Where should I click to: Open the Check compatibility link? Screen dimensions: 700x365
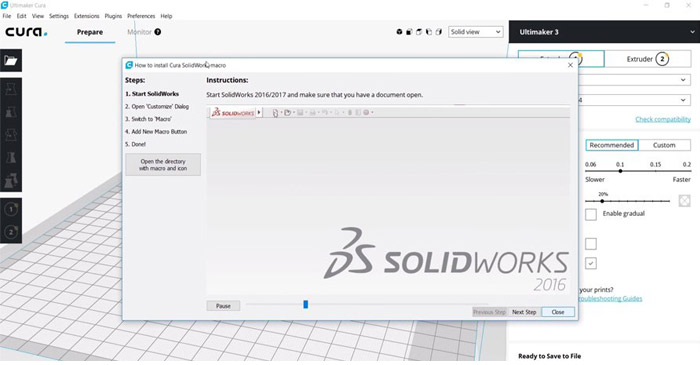(663, 119)
